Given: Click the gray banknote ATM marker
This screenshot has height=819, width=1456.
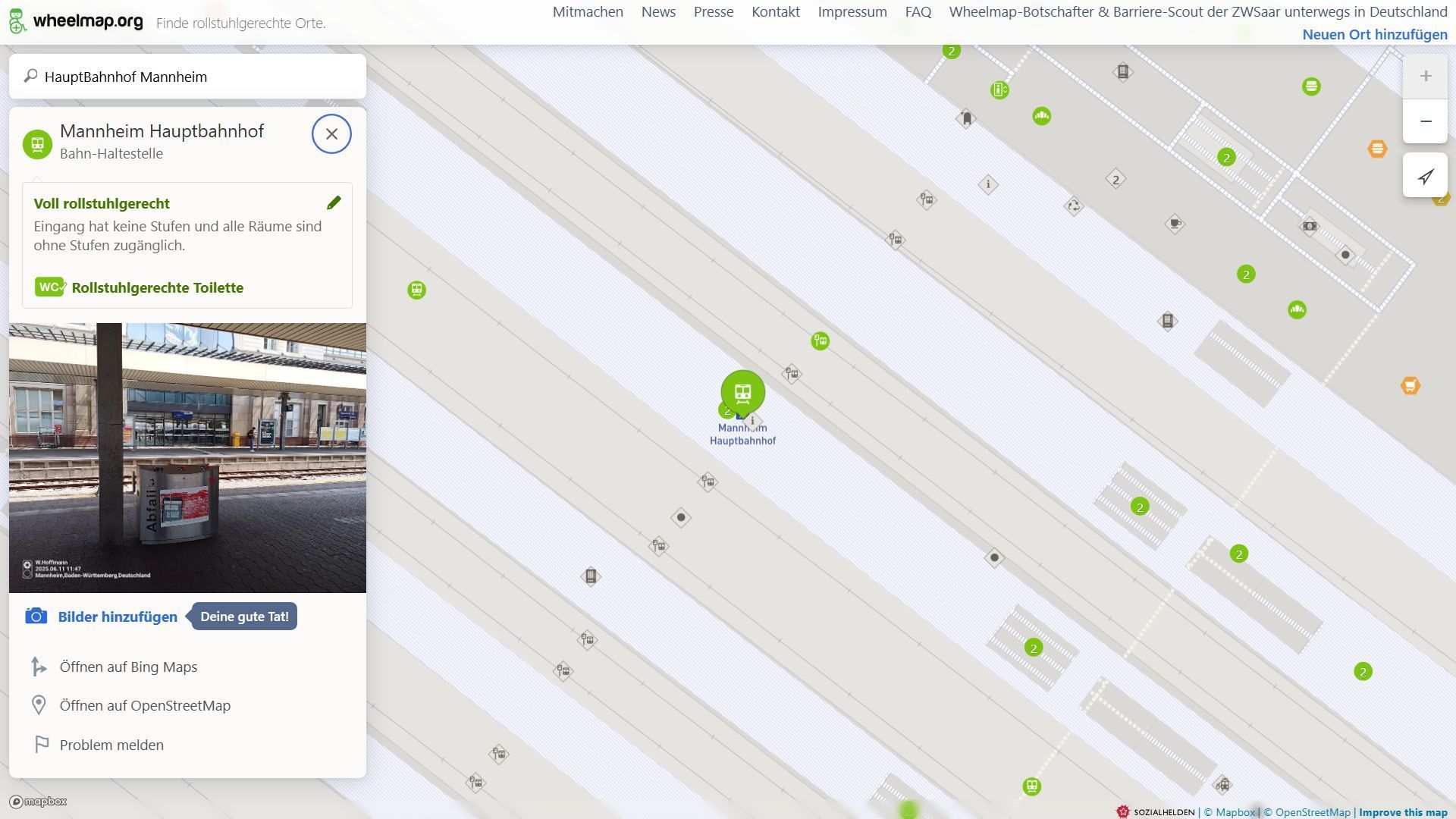Looking at the screenshot, I should (x=1309, y=226).
